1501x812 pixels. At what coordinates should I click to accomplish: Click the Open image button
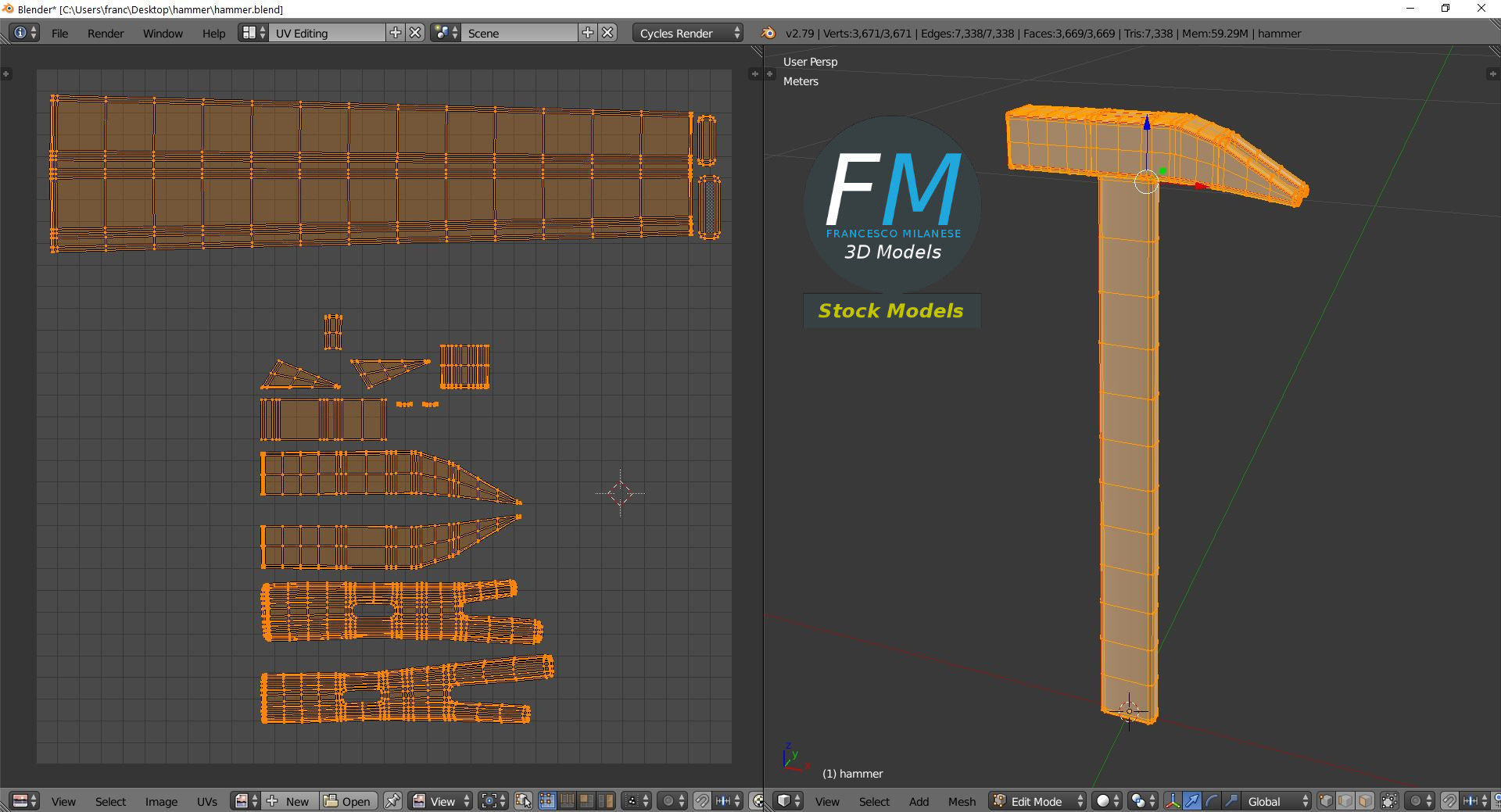[x=349, y=801]
